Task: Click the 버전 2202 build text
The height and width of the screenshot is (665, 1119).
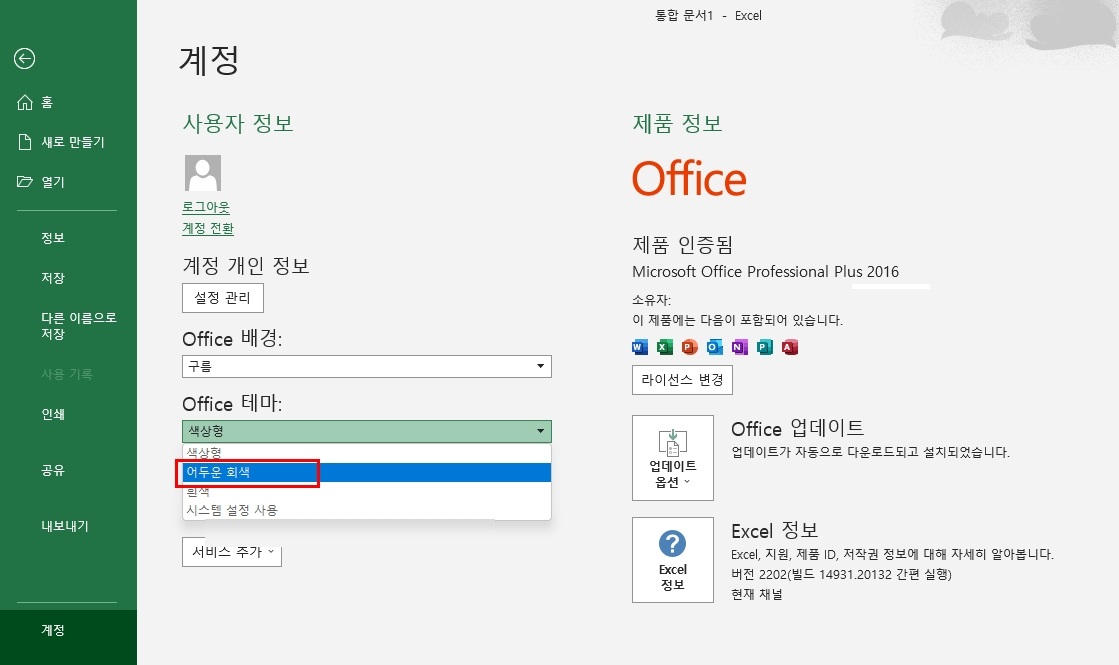Action: [x=841, y=574]
